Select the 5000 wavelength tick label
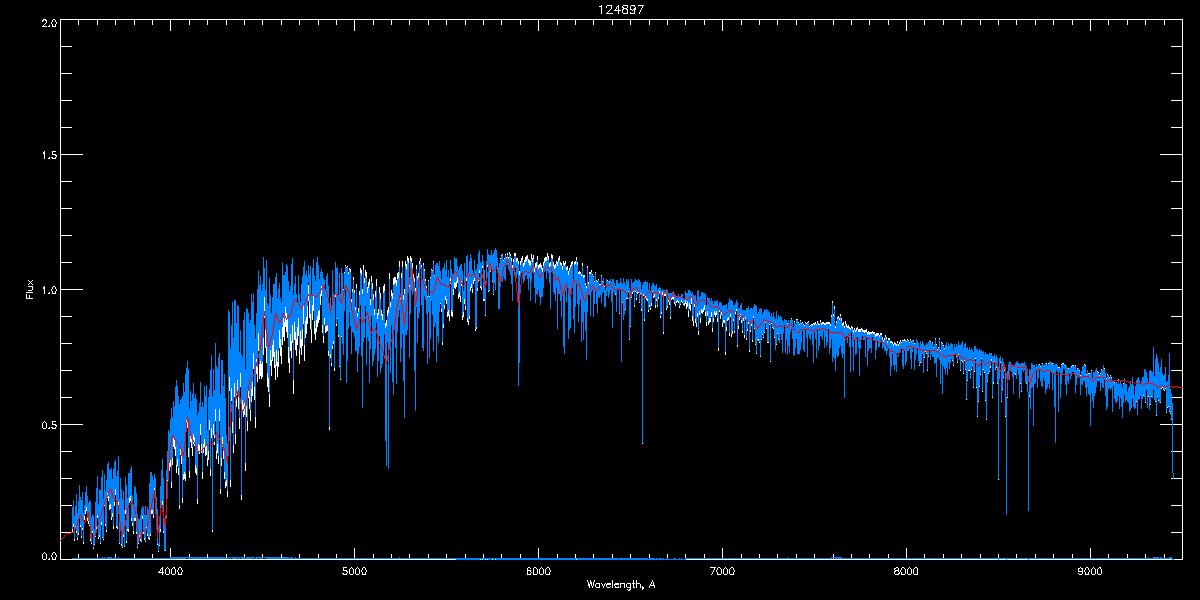The width and height of the screenshot is (1200, 600). [354, 572]
